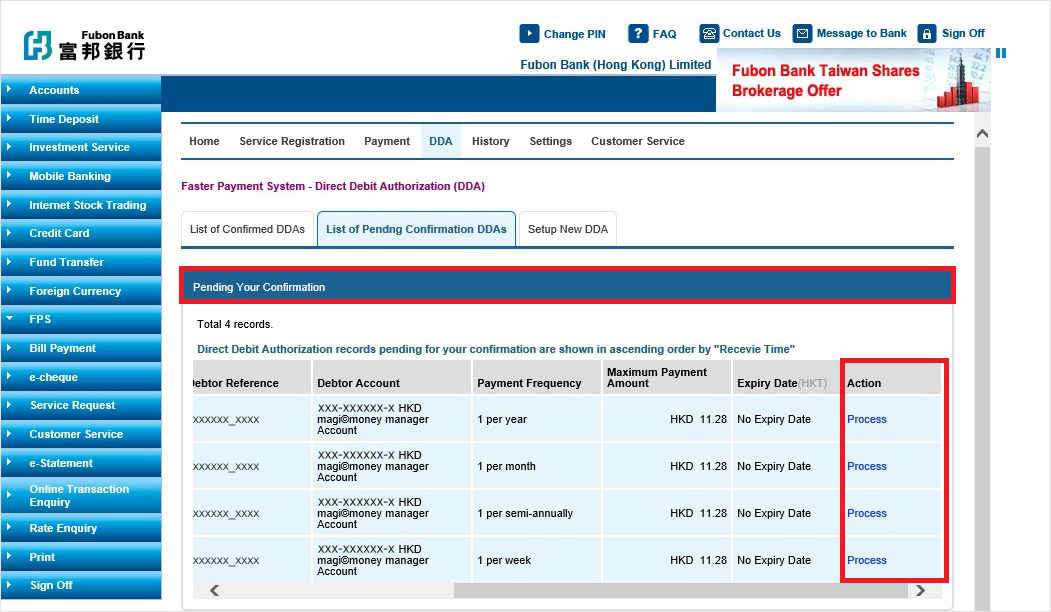Click Sign Off in the sidebar
Screen dimensions: 1051x612
80,585
